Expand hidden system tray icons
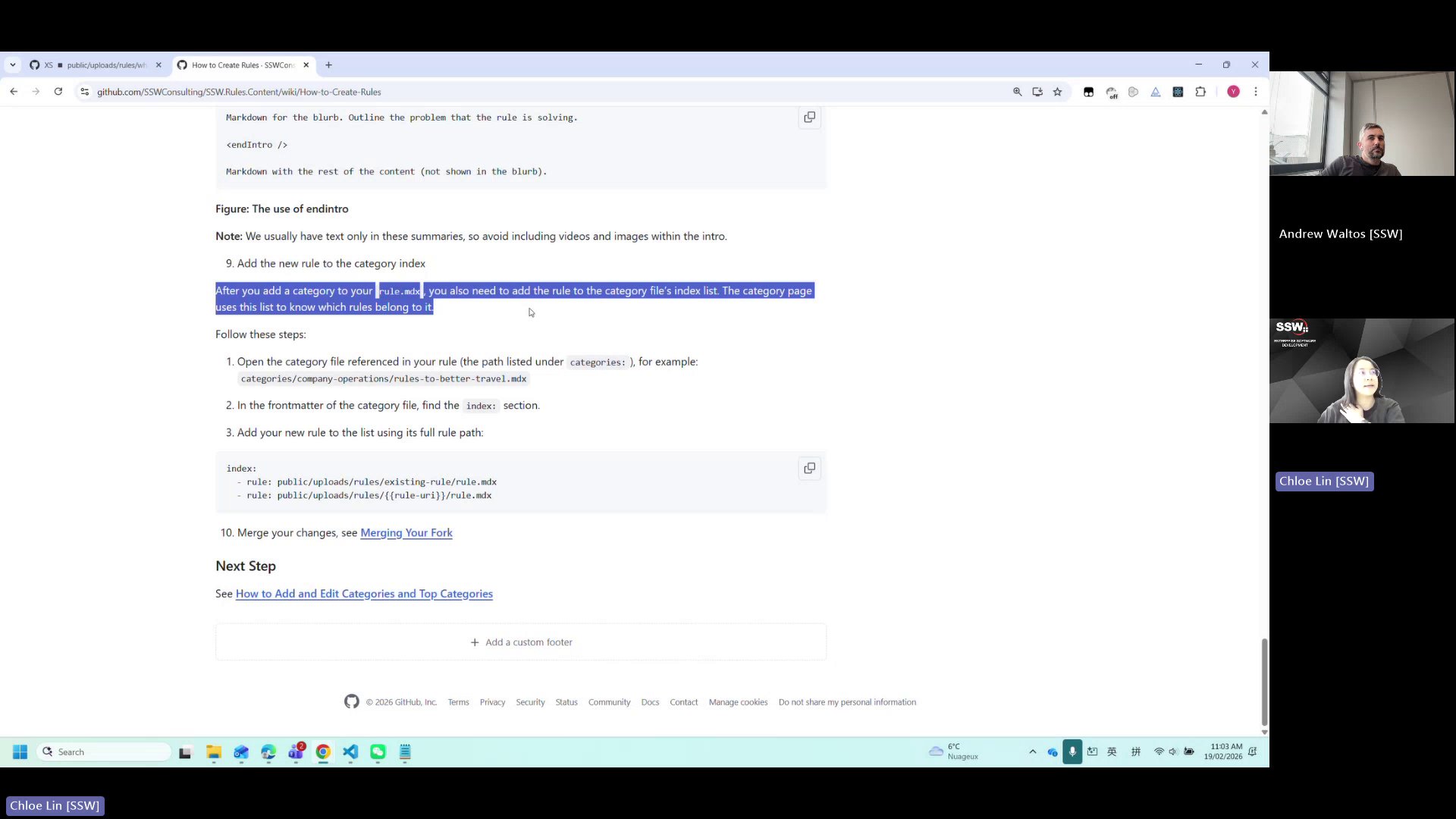Image resolution: width=1456 pixels, height=819 pixels. [x=1032, y=752]
